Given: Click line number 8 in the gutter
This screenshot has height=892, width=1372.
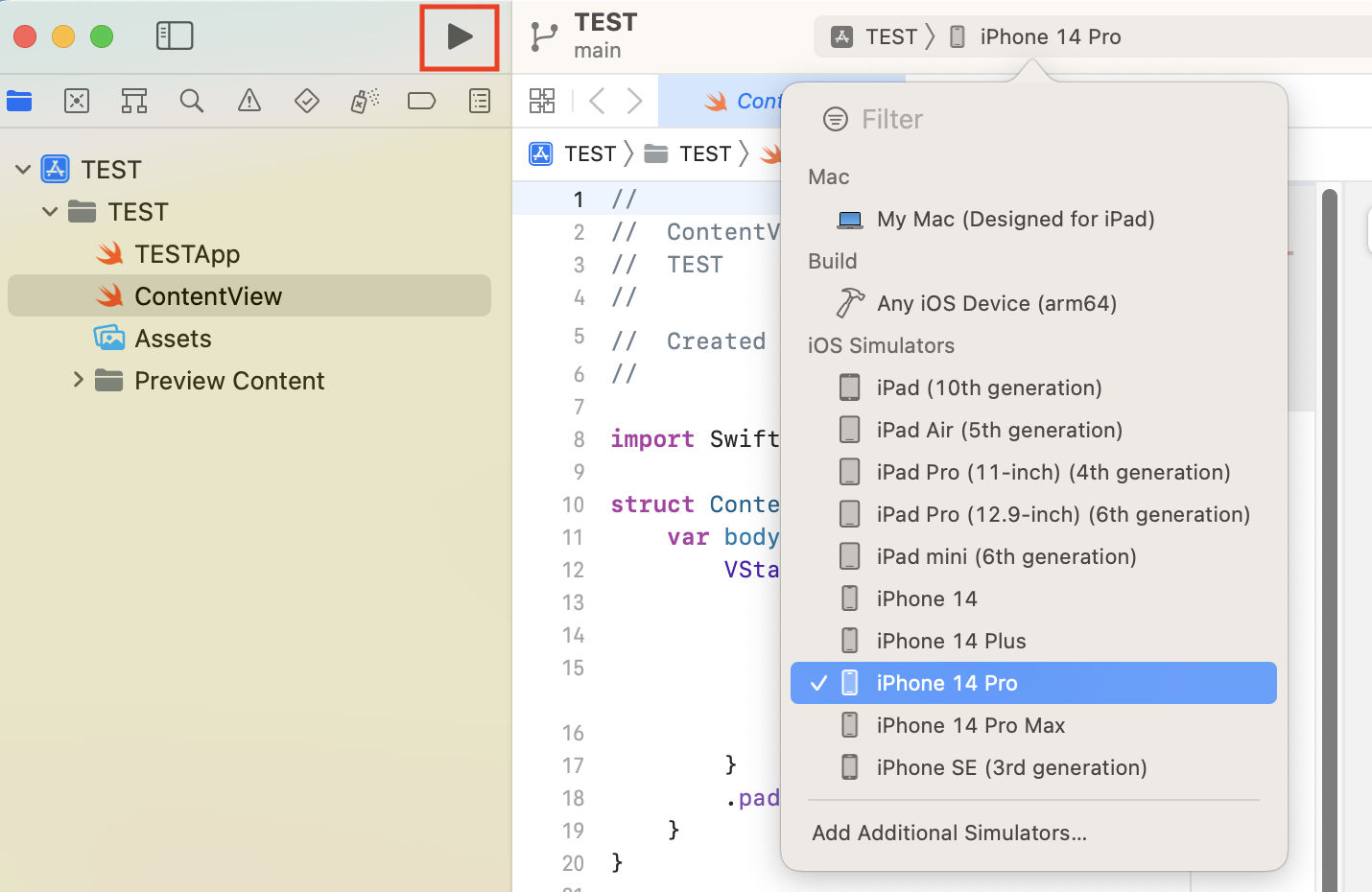Looking at the screenshot, I should point(580,439).
